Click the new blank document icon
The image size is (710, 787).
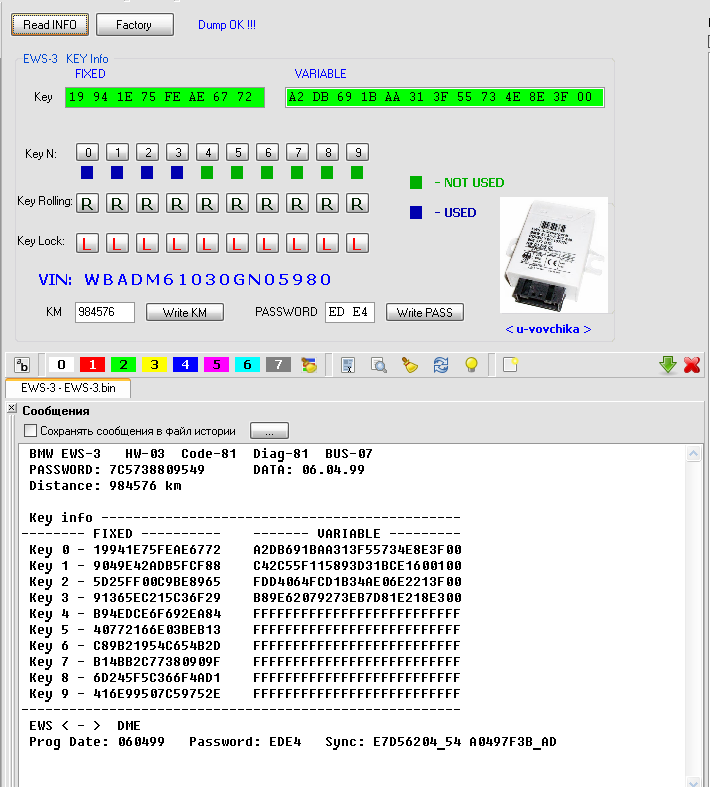[510, 365]
